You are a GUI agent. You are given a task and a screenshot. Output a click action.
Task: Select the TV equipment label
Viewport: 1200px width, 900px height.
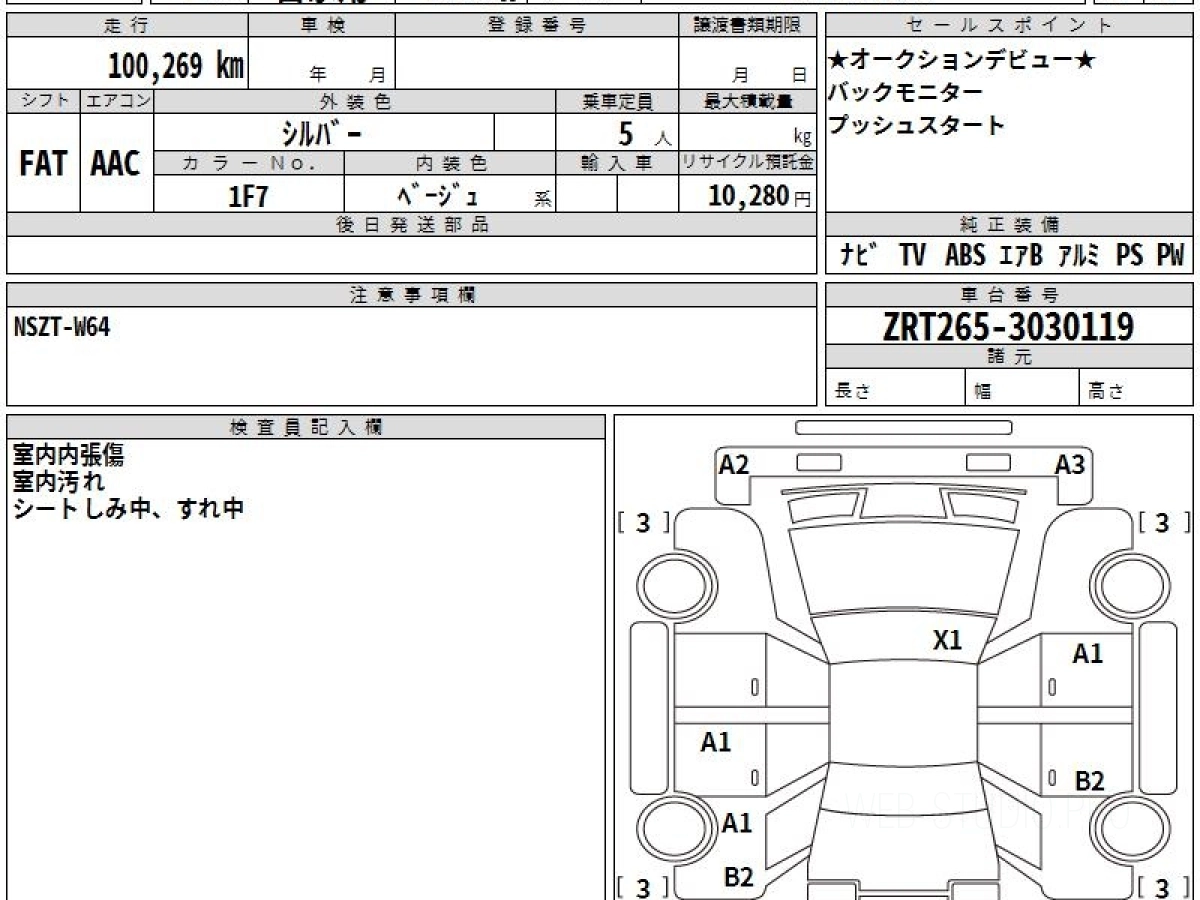pyautogui.click(x=912, y=256)
